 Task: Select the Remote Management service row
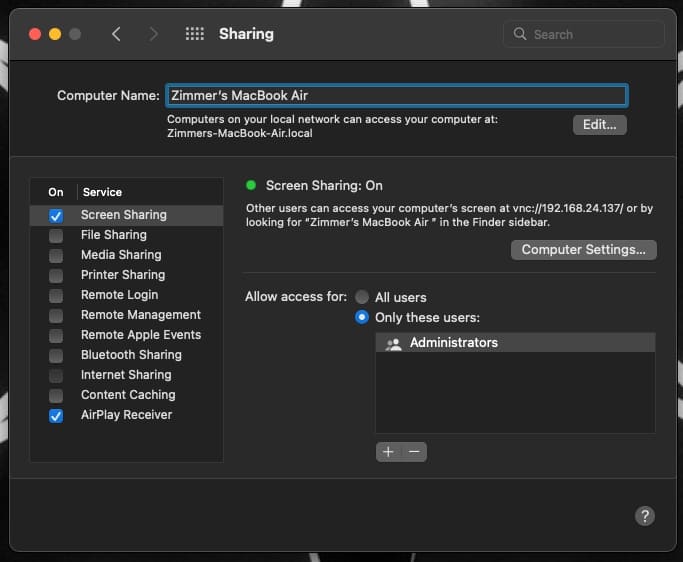126,315
